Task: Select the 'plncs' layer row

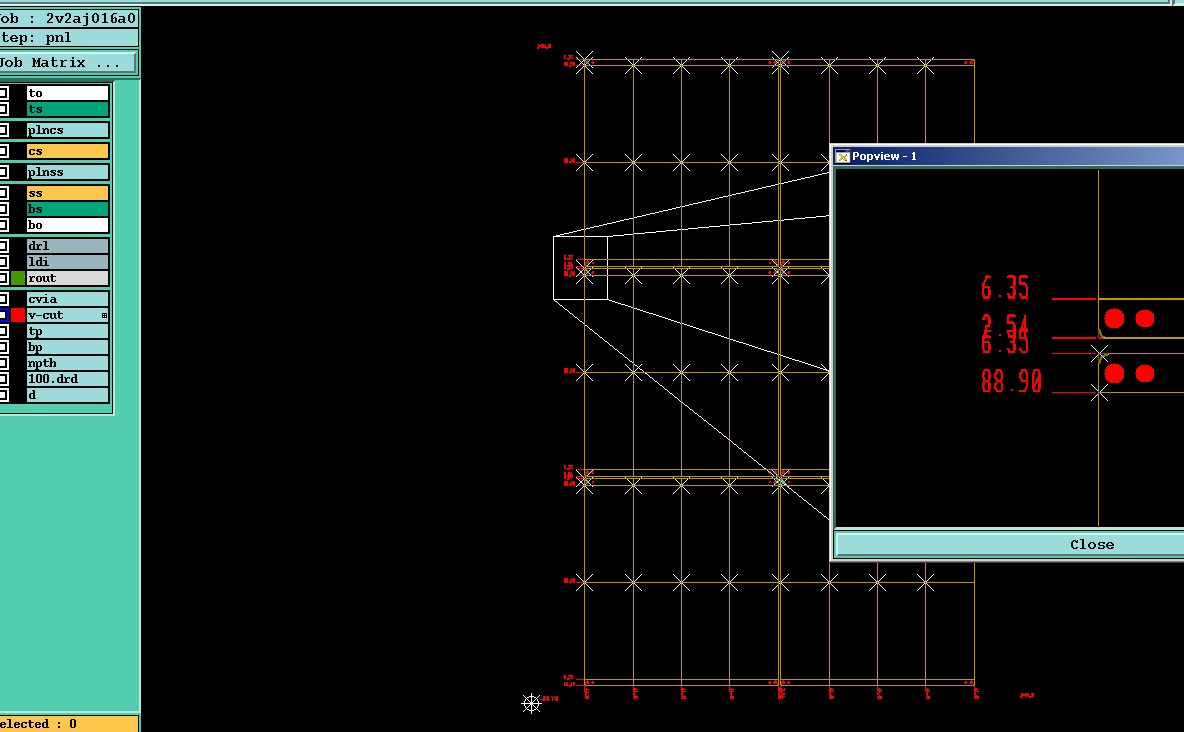Action: 67,130
